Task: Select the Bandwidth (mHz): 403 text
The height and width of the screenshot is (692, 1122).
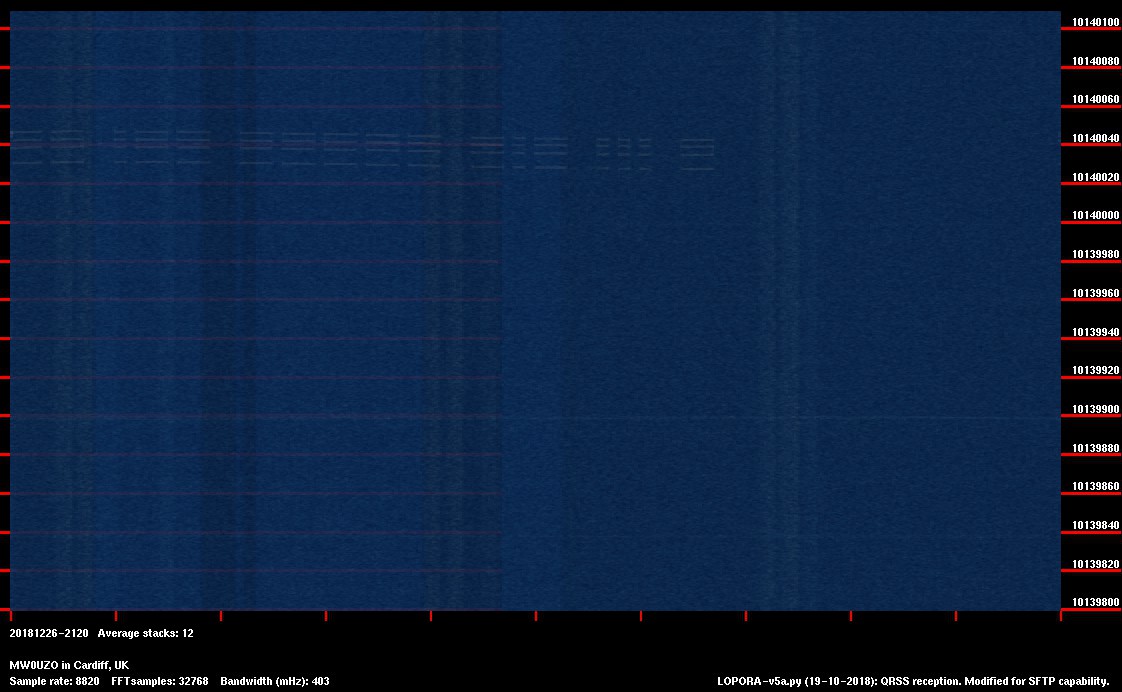Action: click(x=275, y=681)
